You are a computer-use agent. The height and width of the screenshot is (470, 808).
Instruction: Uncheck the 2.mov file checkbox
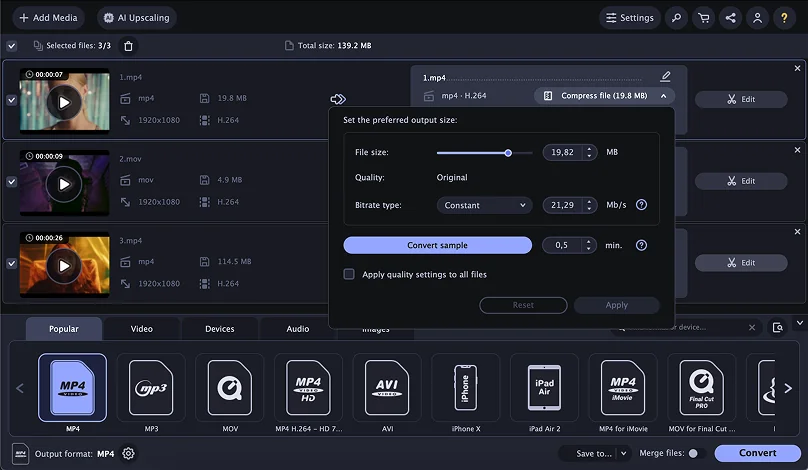12,182
